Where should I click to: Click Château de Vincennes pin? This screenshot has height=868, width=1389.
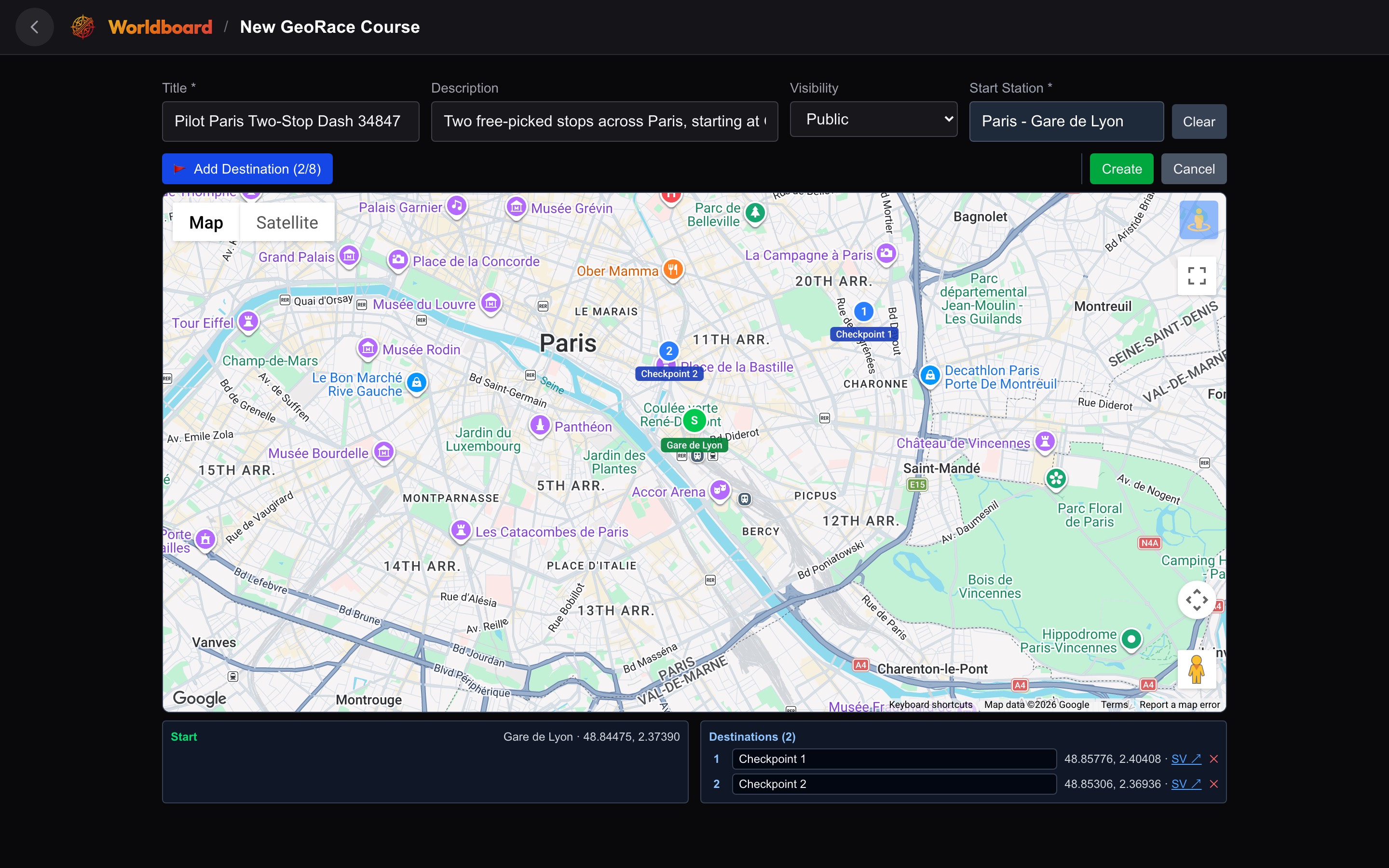[x=1045, y=442]
